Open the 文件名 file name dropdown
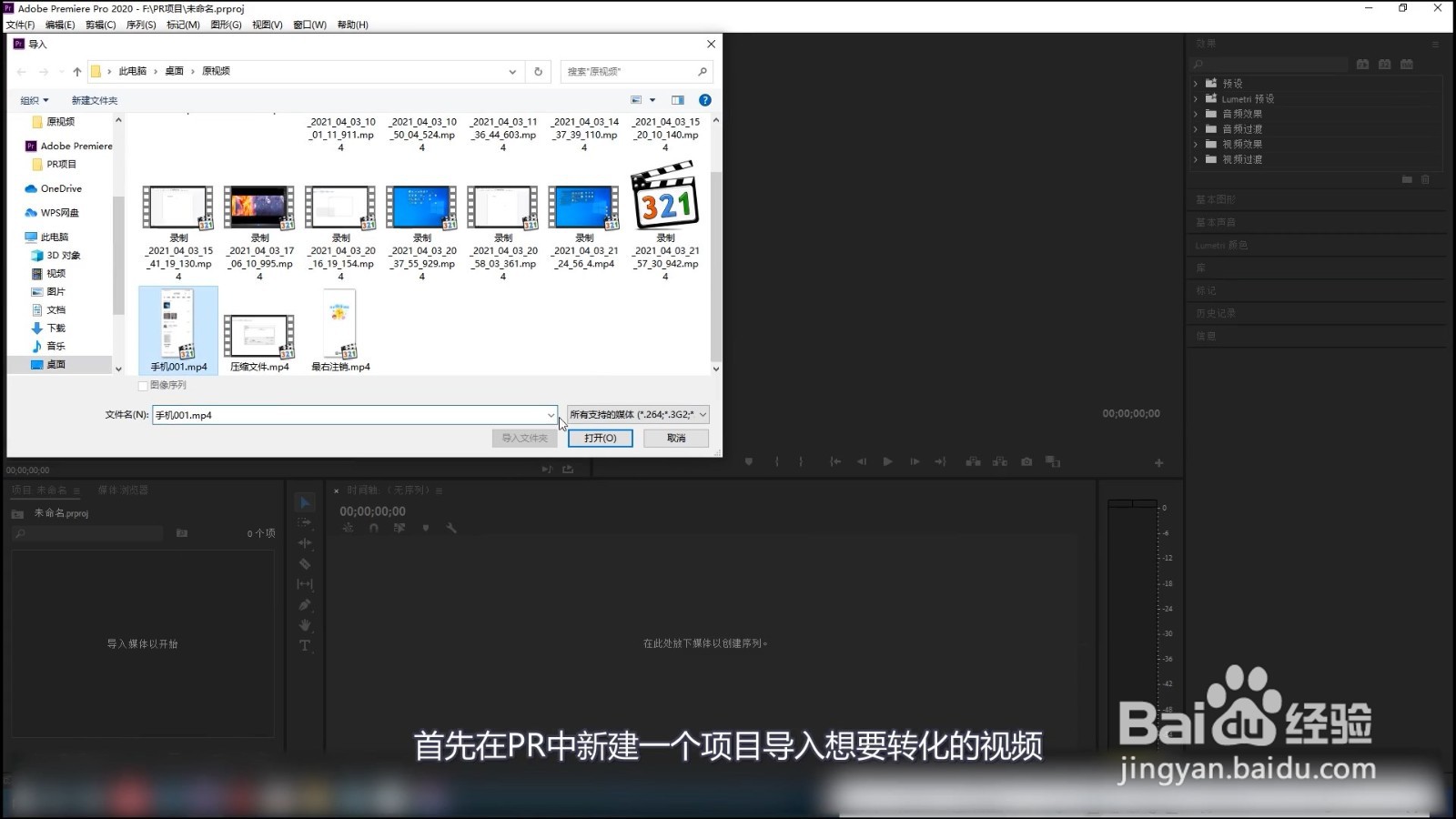Viewport: 1456px width, 819px height. pyautogui.click(x=551, y=414)
